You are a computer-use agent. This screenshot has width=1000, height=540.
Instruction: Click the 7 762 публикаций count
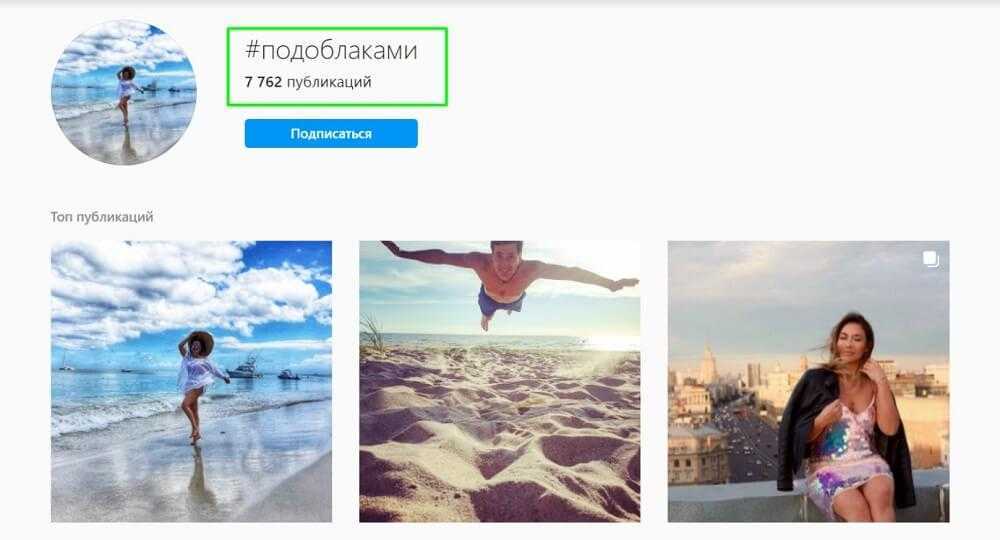(308, 82)
